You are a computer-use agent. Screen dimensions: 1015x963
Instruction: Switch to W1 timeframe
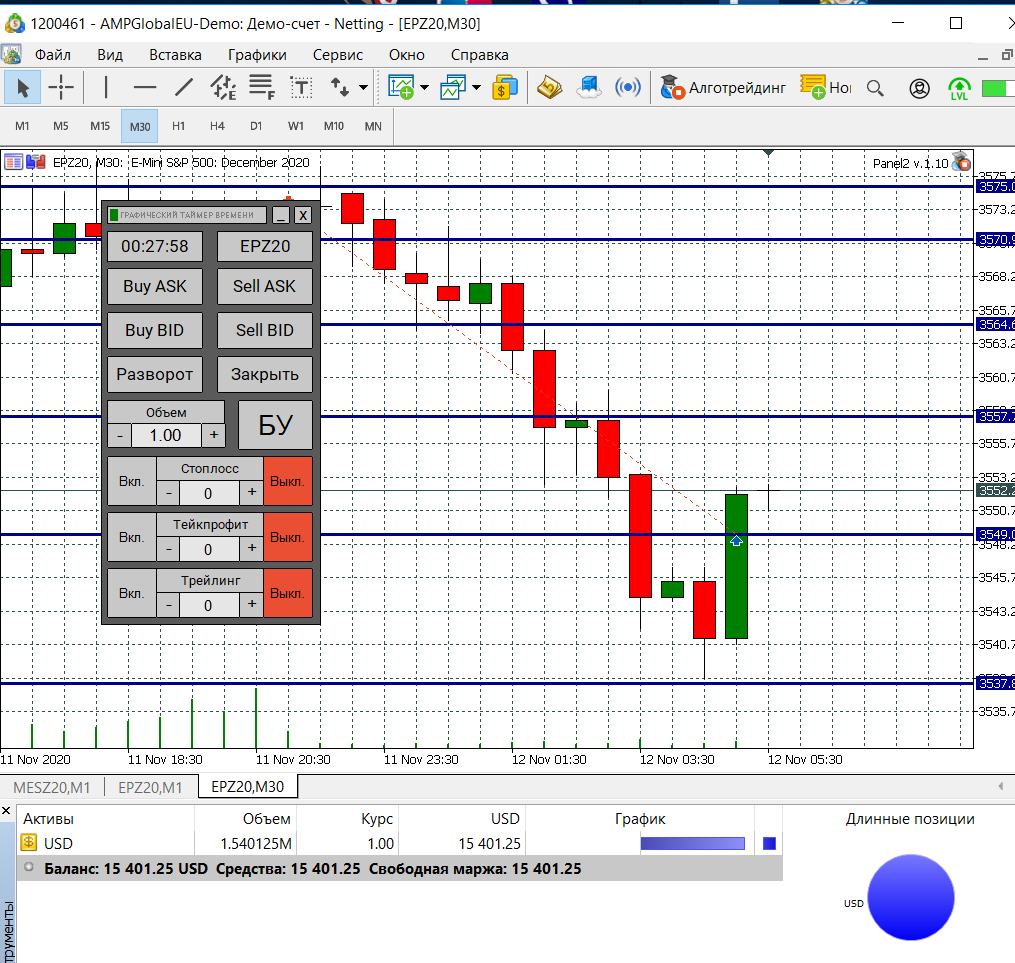(x=296, y=126)
